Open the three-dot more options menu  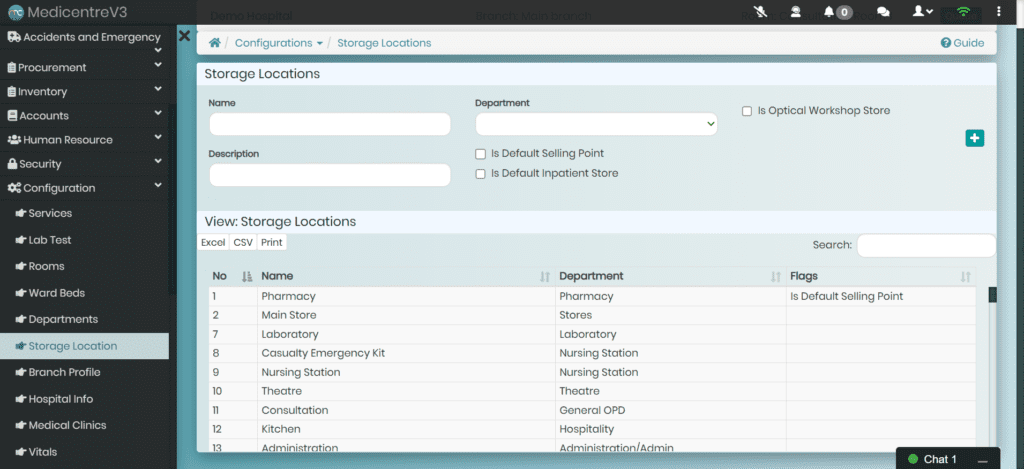[x=999, y=12]
